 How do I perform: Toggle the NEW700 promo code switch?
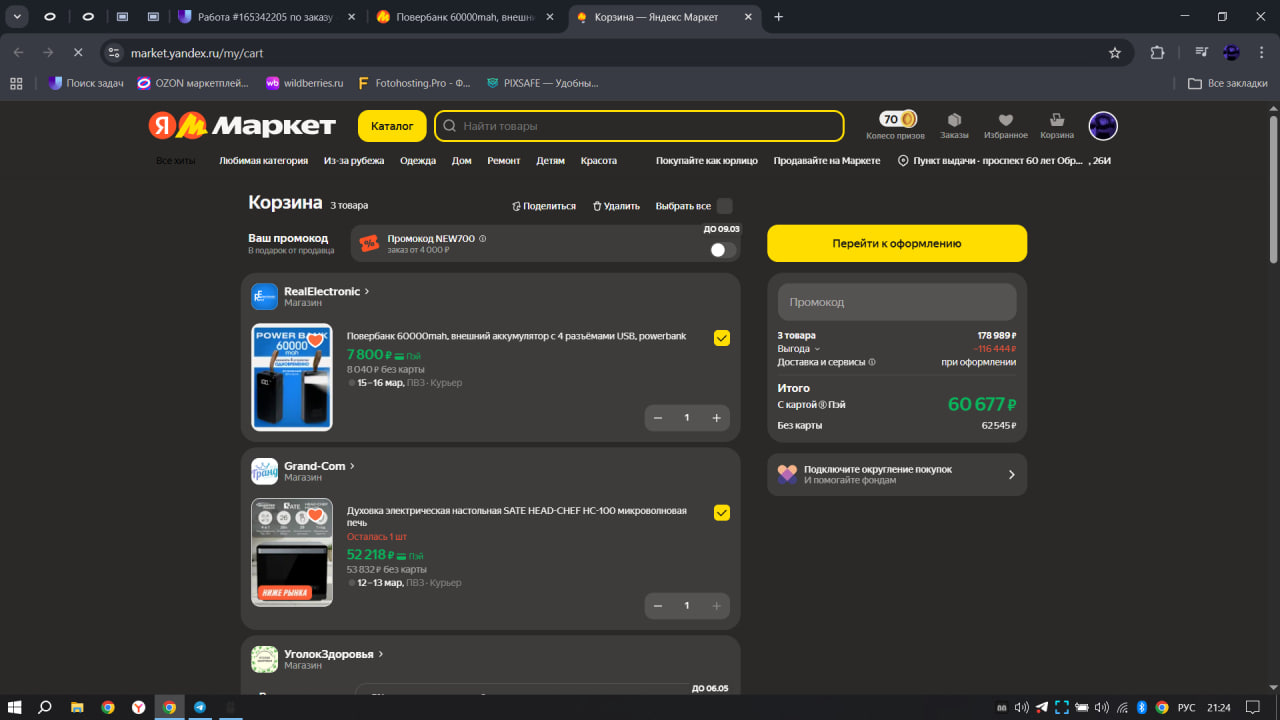pyautogui.click(x=723, y=250)
